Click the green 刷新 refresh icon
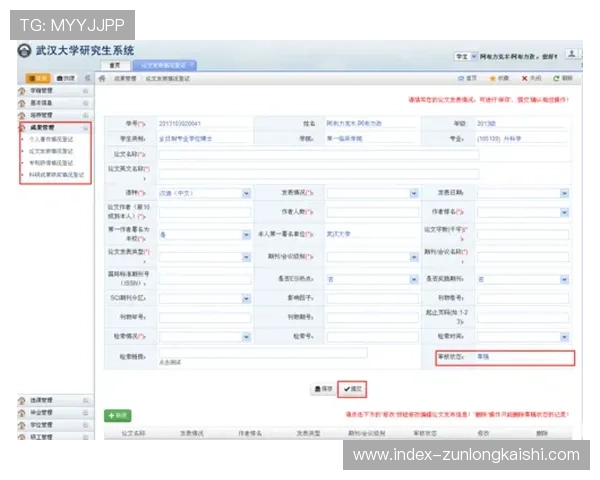This screenshot has width=600, height=480. [x=556, y=78]
